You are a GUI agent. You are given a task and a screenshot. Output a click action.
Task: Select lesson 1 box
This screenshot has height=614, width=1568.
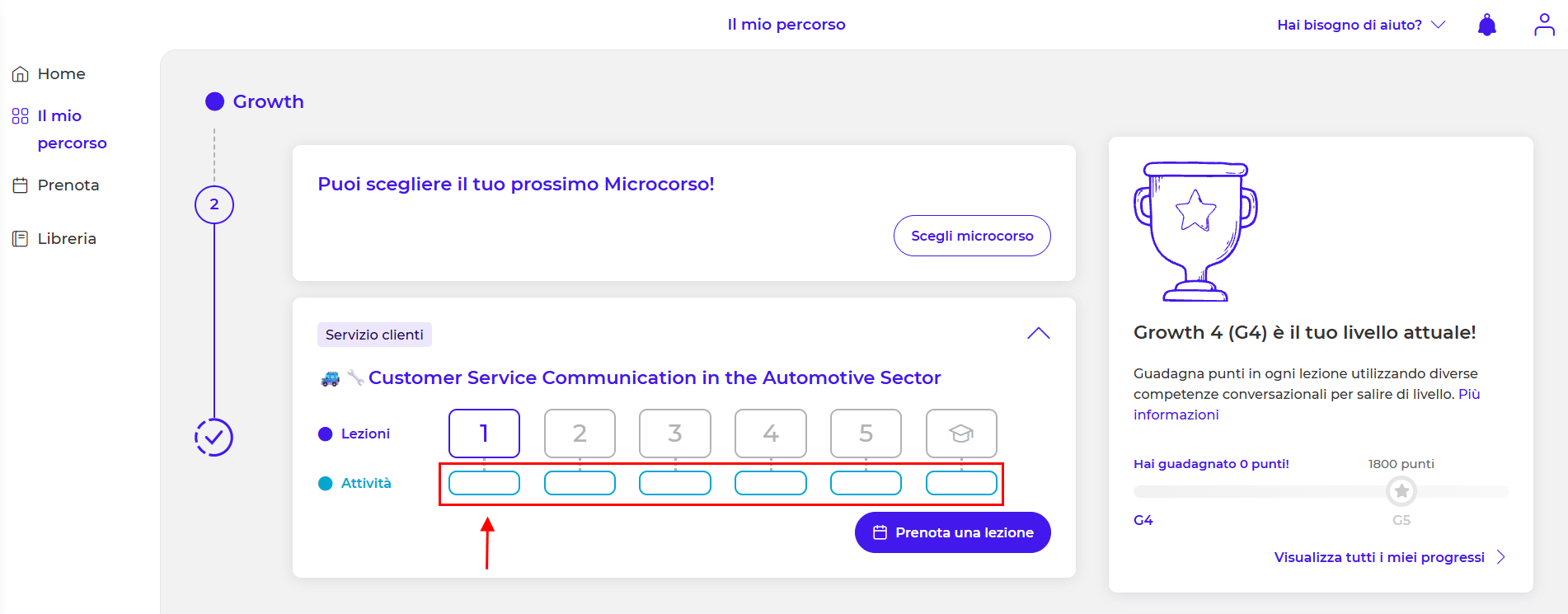coord(484,434)
